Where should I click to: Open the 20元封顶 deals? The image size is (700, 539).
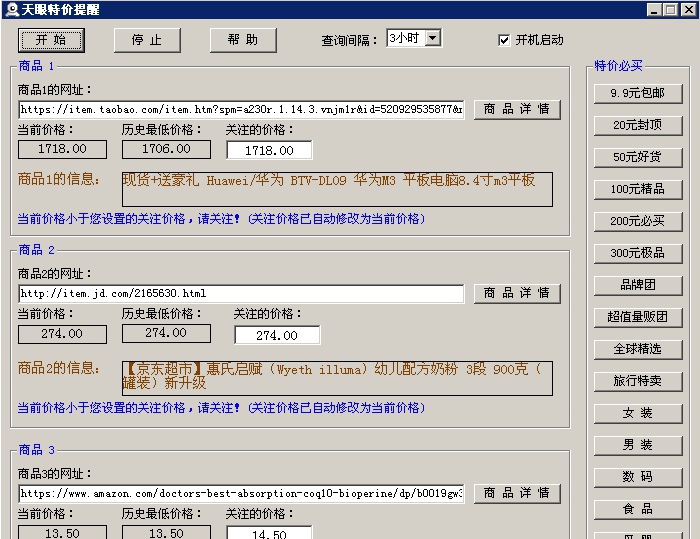638,125
